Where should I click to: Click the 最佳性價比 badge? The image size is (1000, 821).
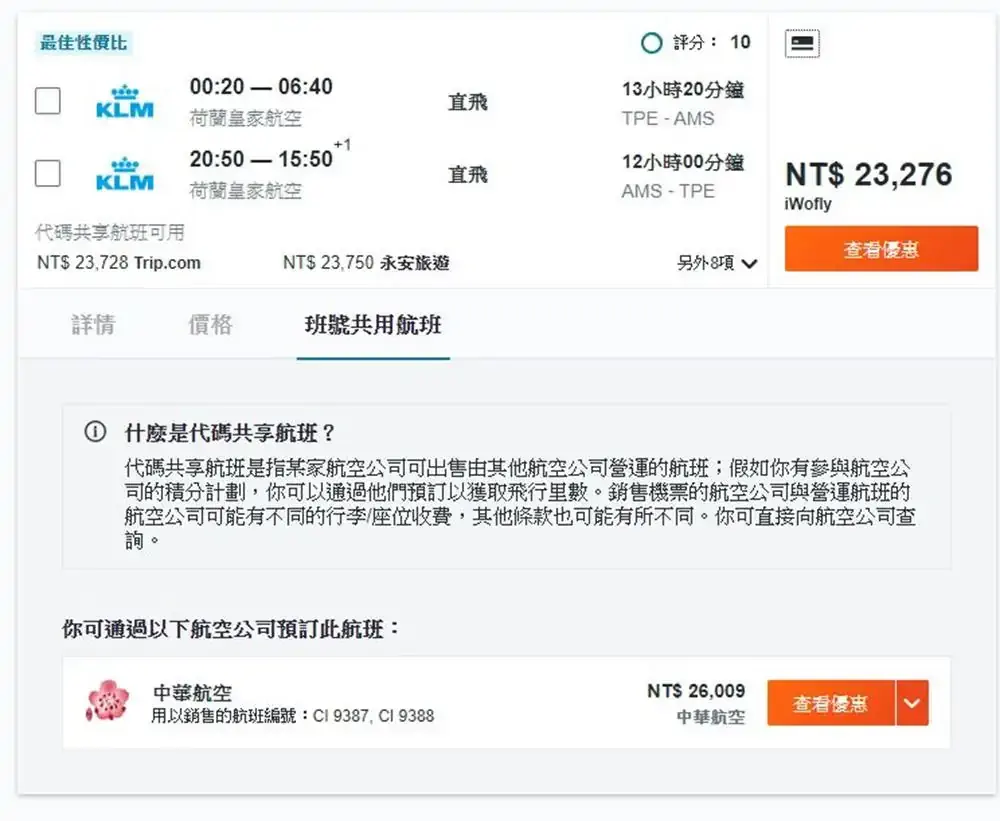[83, 43]
